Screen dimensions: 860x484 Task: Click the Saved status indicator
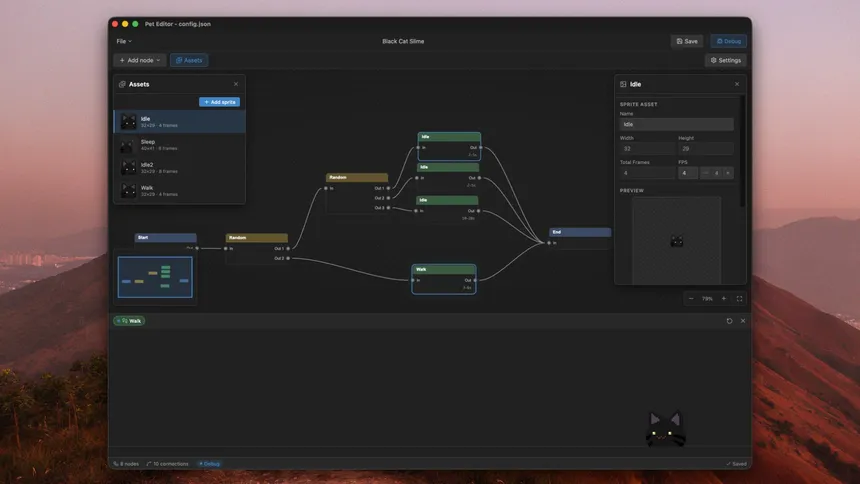click(x=736, y=464)
